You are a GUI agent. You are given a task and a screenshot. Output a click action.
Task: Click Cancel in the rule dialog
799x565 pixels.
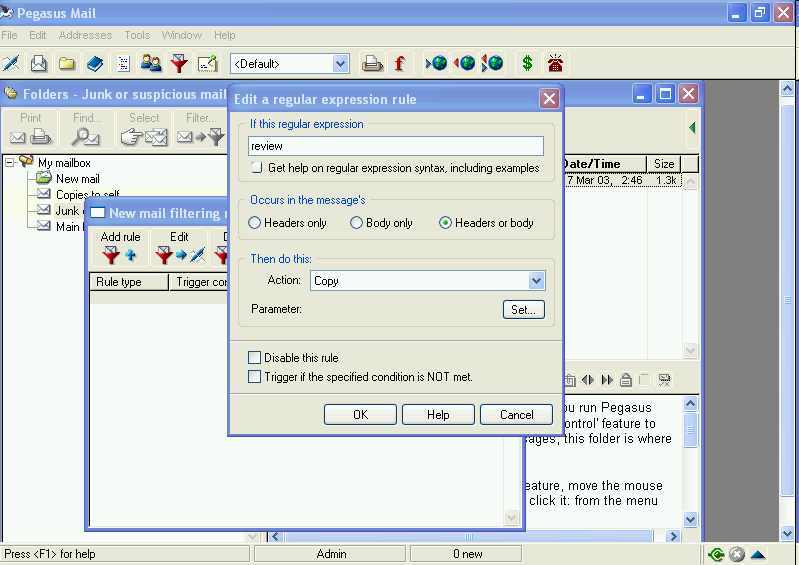tap(516, 415)
